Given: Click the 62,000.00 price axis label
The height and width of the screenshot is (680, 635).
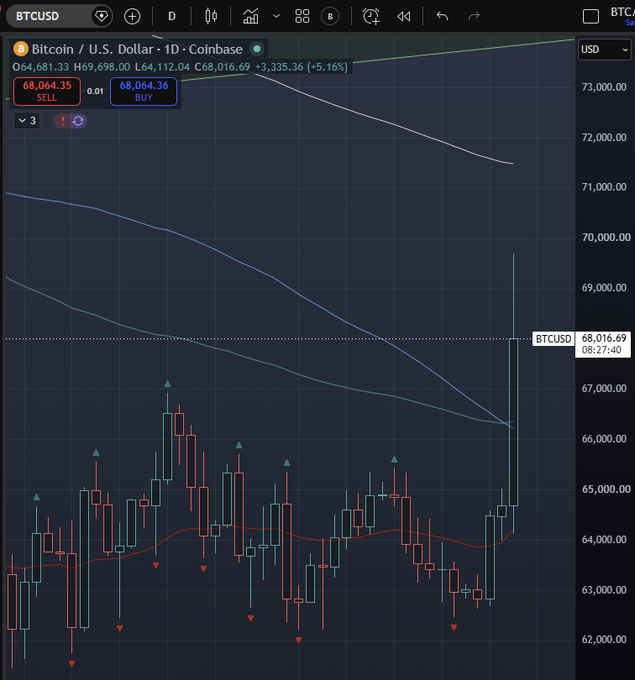Looking at the screenshot, I should [x=604, y=640].
